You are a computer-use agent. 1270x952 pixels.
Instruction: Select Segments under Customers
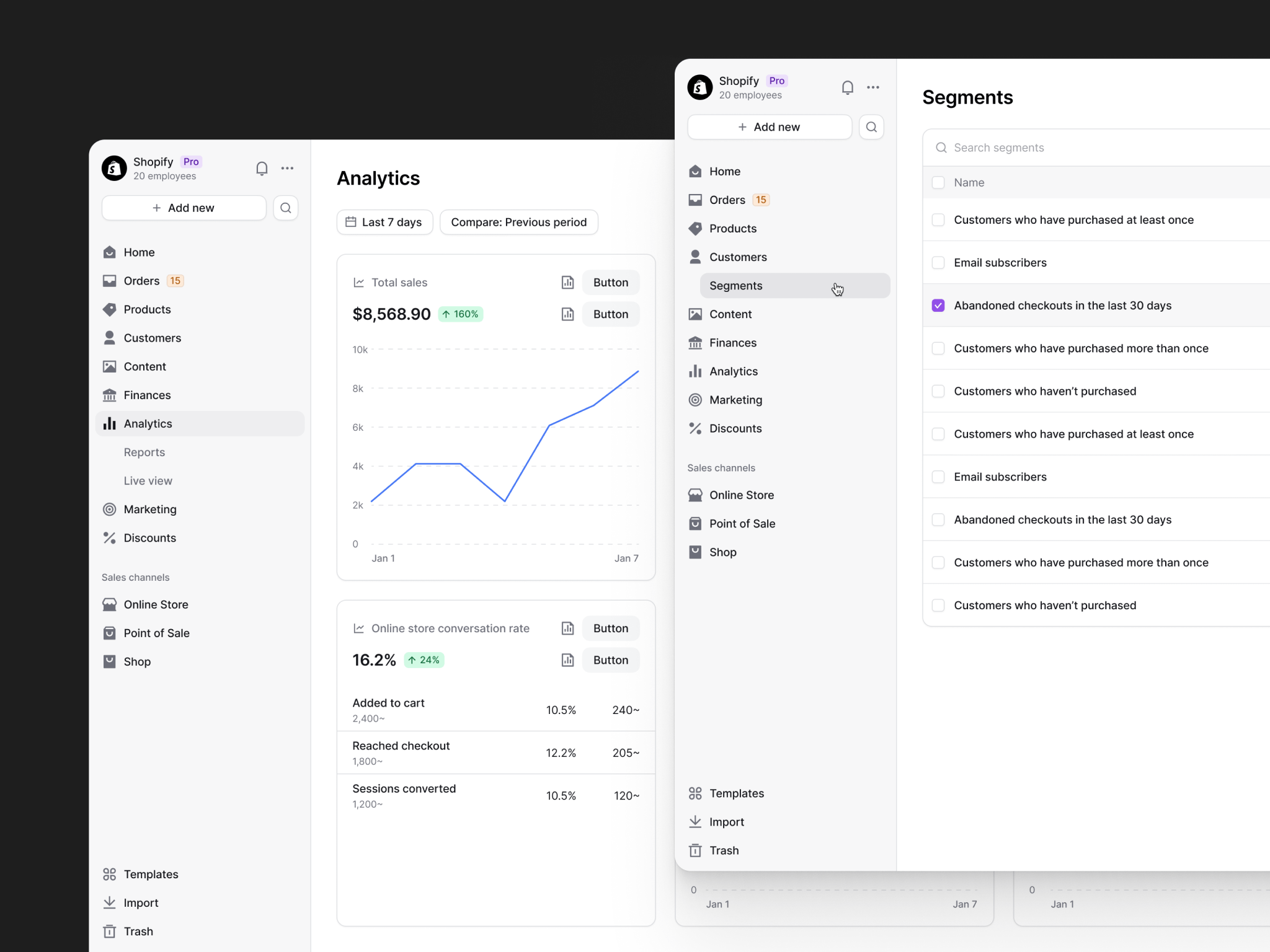click(x=736, y=286)
